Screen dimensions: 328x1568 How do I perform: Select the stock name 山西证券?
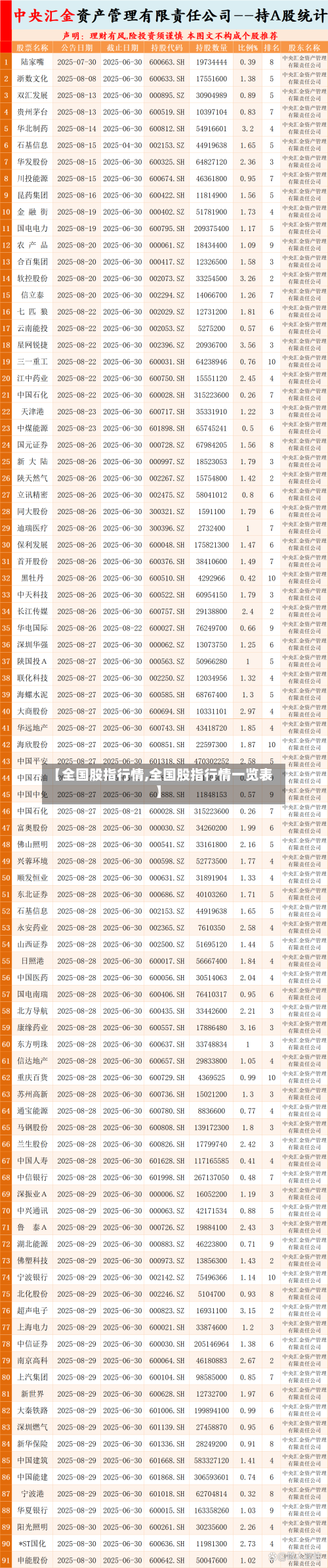(32, 945)
